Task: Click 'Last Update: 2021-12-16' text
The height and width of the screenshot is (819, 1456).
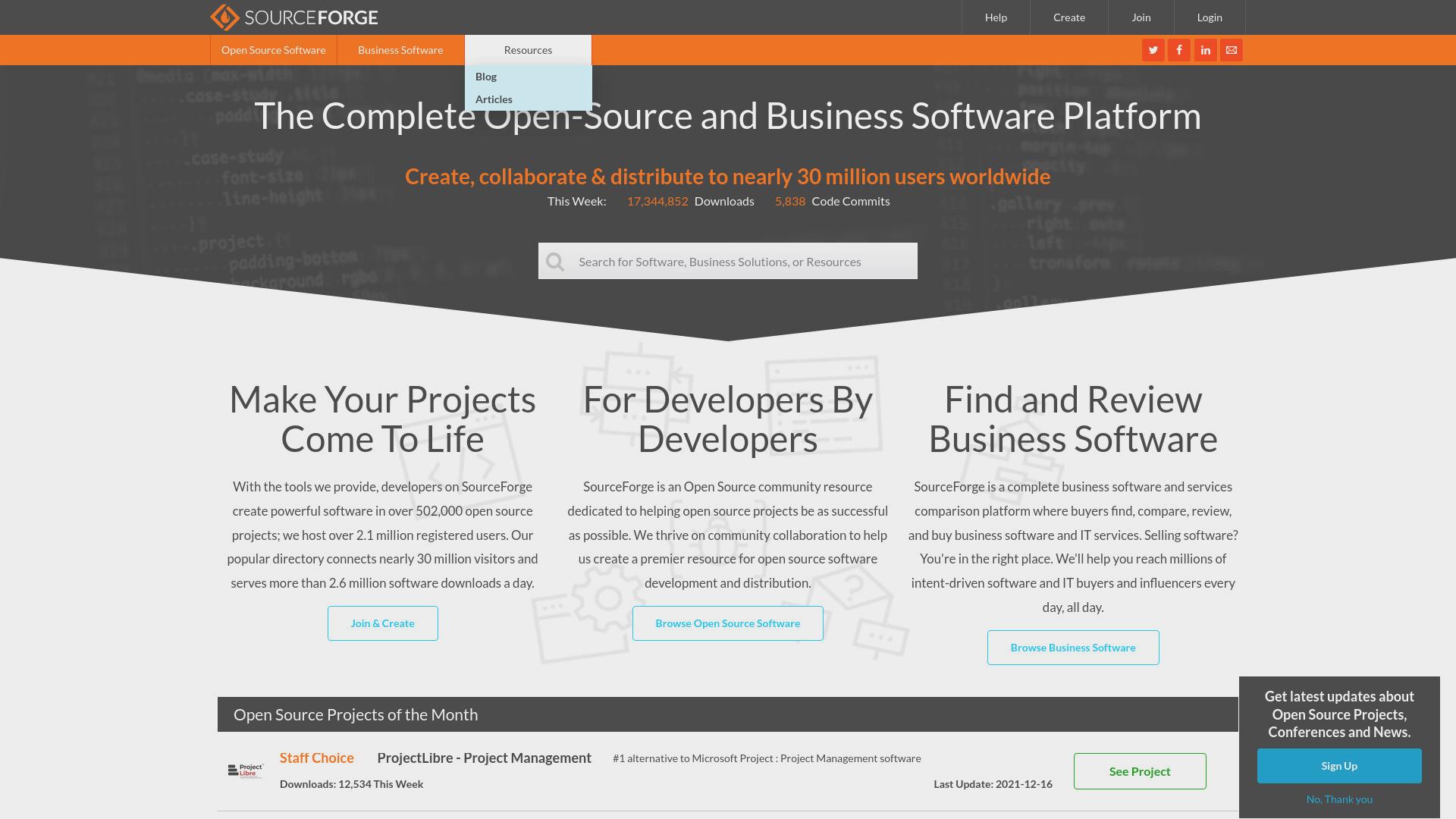Action: click(x=993, y=784)
